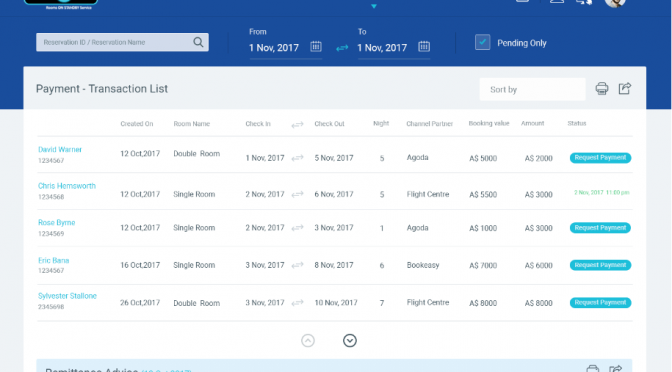Viewport: 672px width, 372px height.
Task: Click the Channel Partner column header
Action: click(429, 124)
